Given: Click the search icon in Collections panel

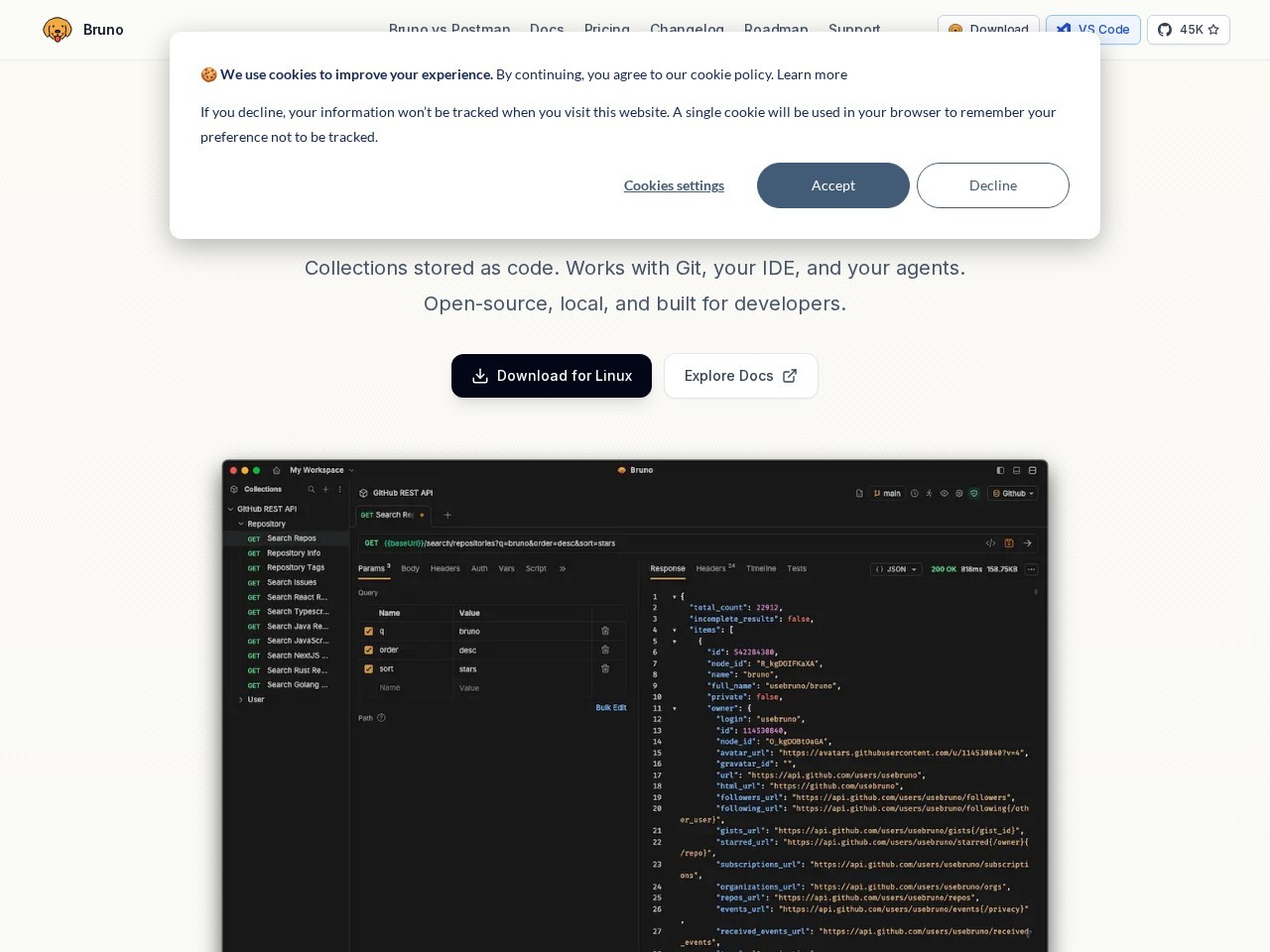Looking at the screenshot, I should coord(312,489).
